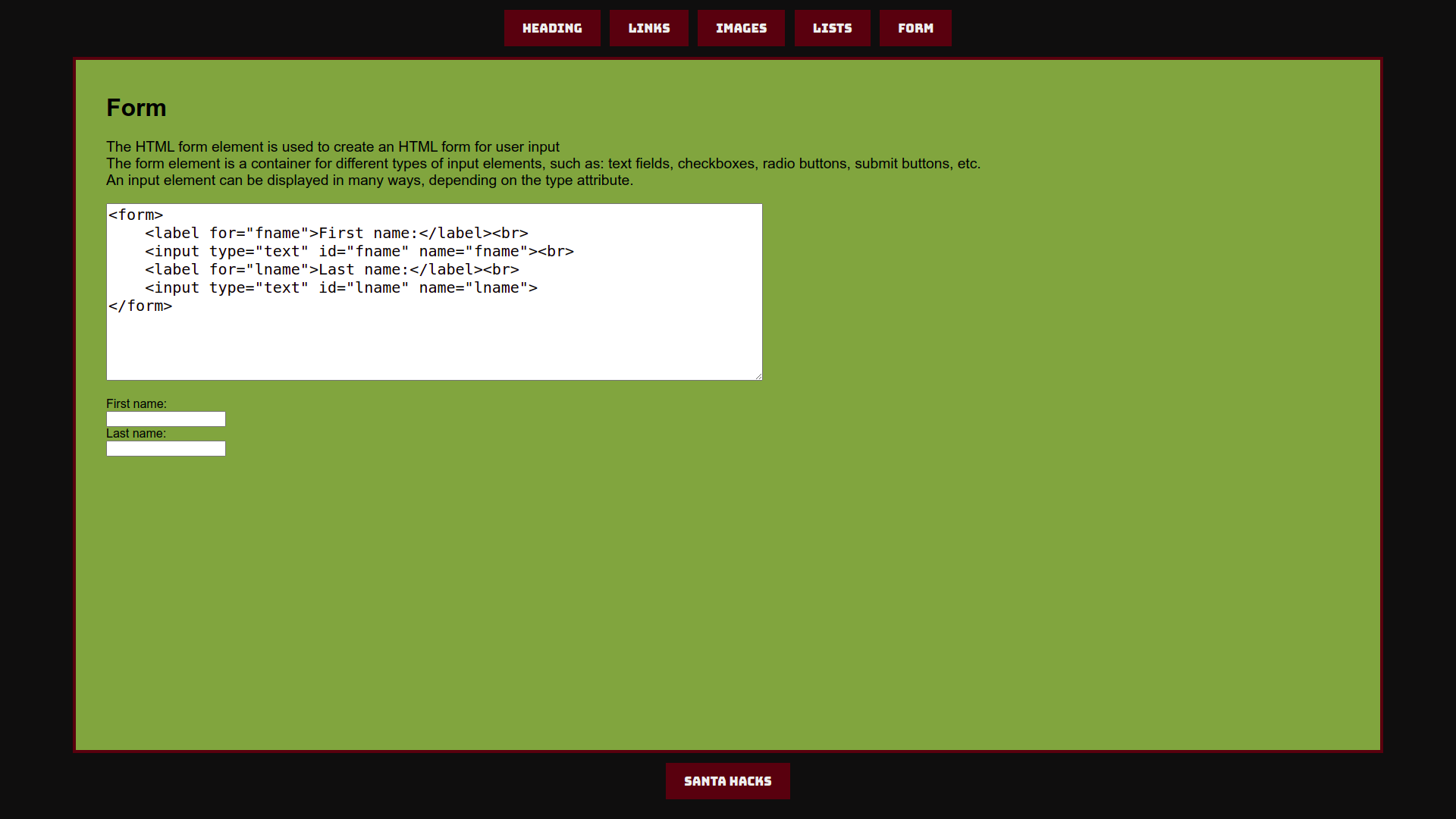1456x819 pixels.
Task: Grab the textarea resize handle corner
Action: coord(758,376)
